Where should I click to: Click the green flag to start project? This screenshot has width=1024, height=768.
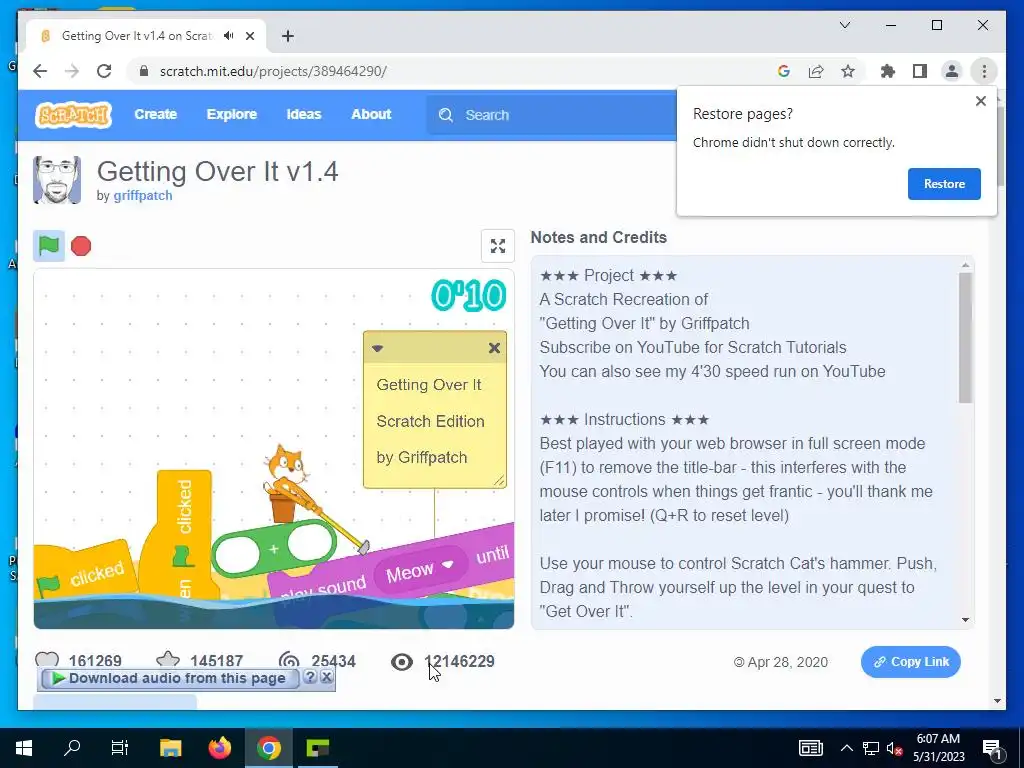click(49, 246)
